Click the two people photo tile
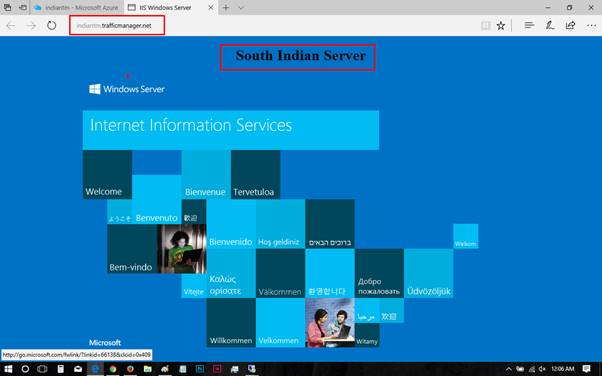Viewport: 602px width, 376px height. [330, 323]
